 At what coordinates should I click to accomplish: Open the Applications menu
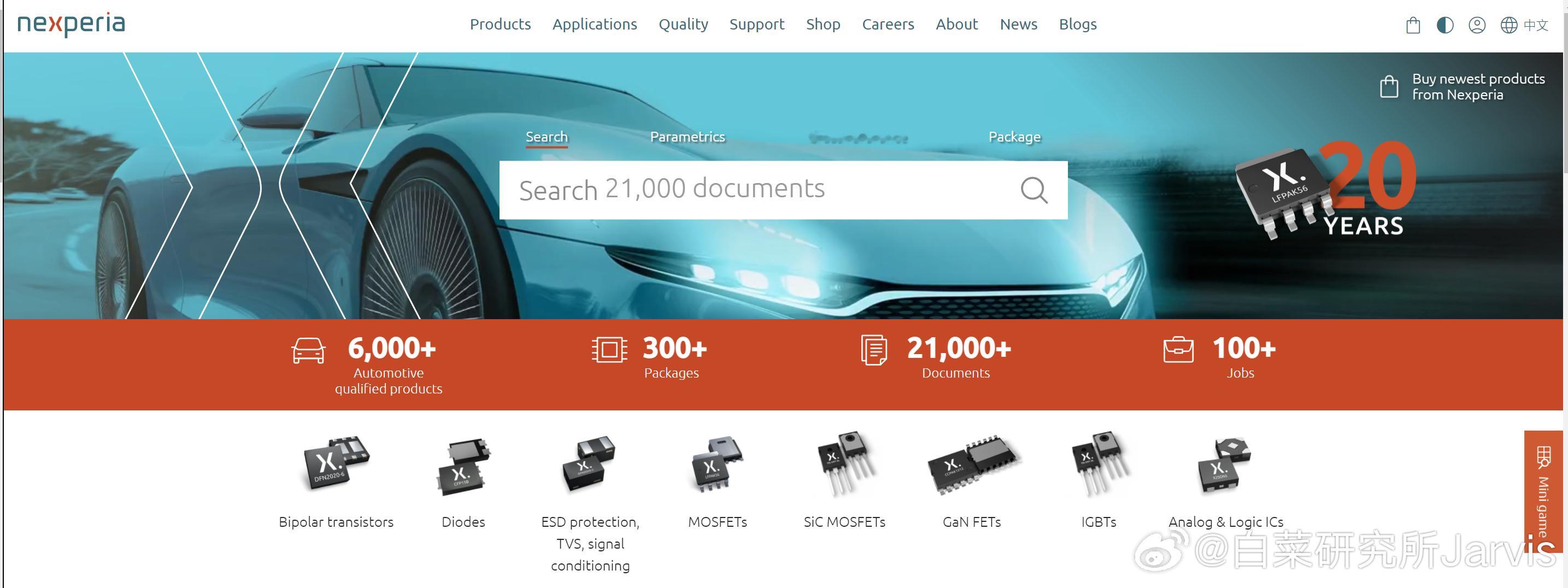point(595,25)
